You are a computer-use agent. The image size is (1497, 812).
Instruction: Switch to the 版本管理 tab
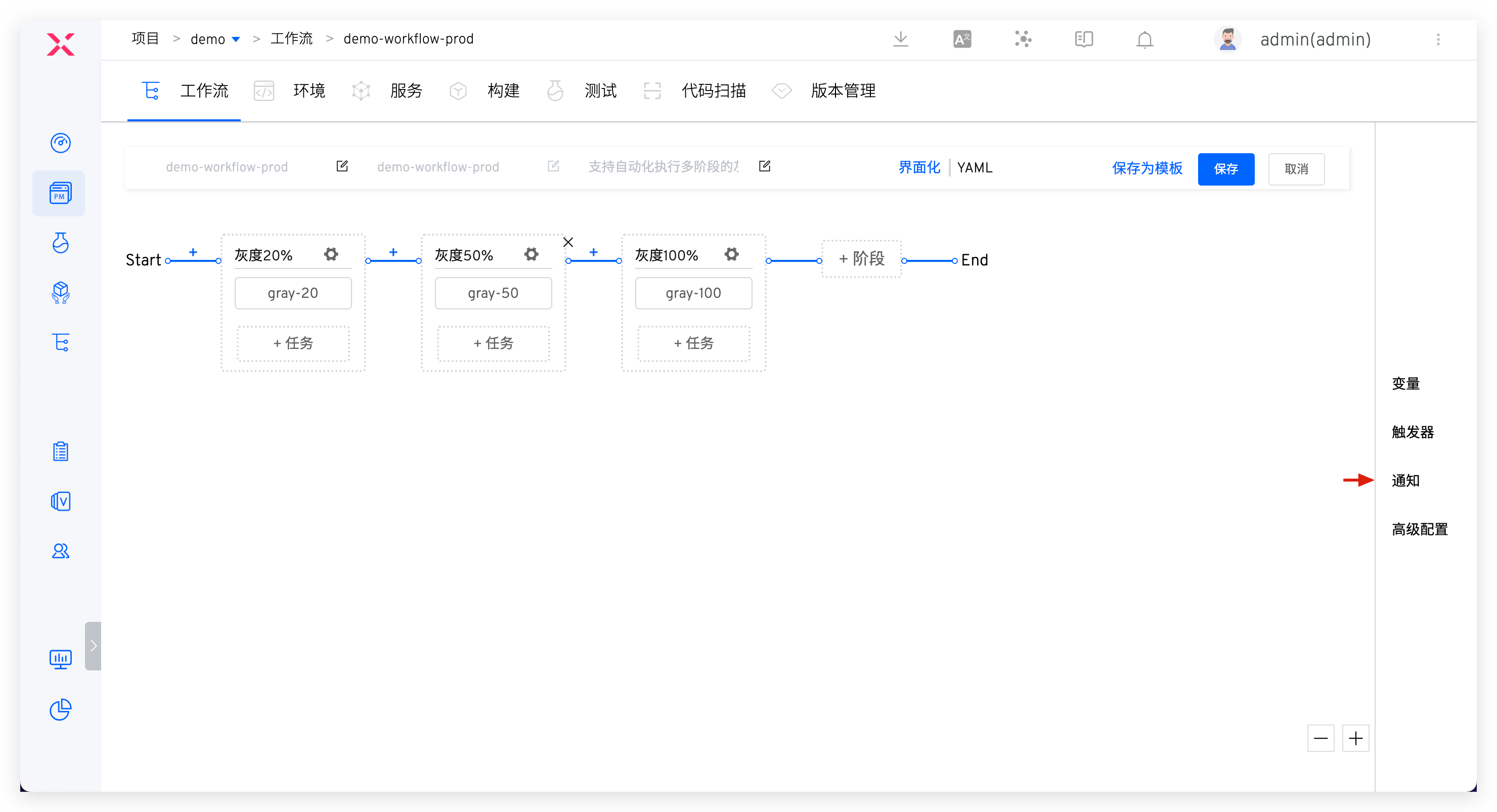click(843, 91)
